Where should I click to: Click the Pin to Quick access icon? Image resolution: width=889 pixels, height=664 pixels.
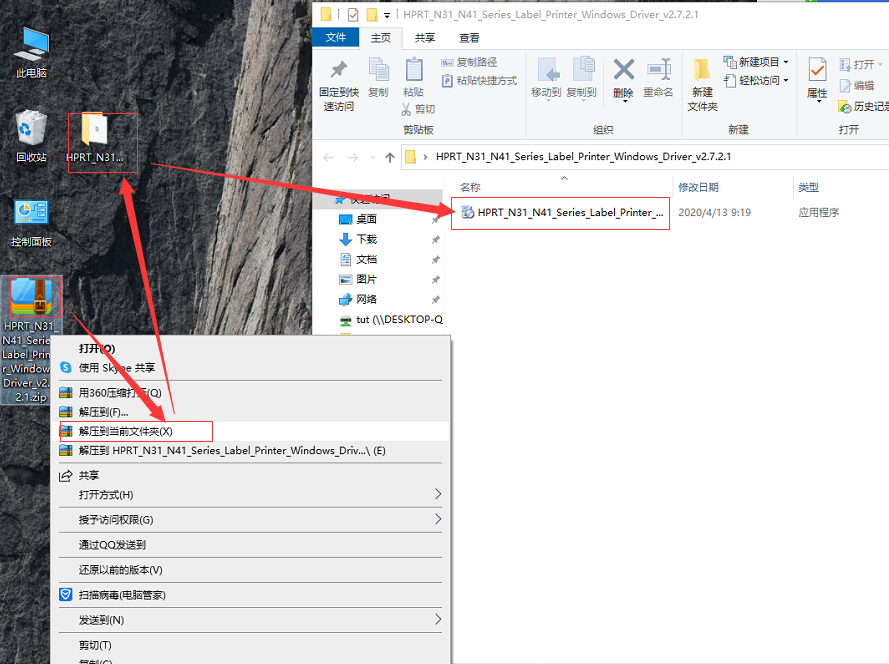coord(338,69)
